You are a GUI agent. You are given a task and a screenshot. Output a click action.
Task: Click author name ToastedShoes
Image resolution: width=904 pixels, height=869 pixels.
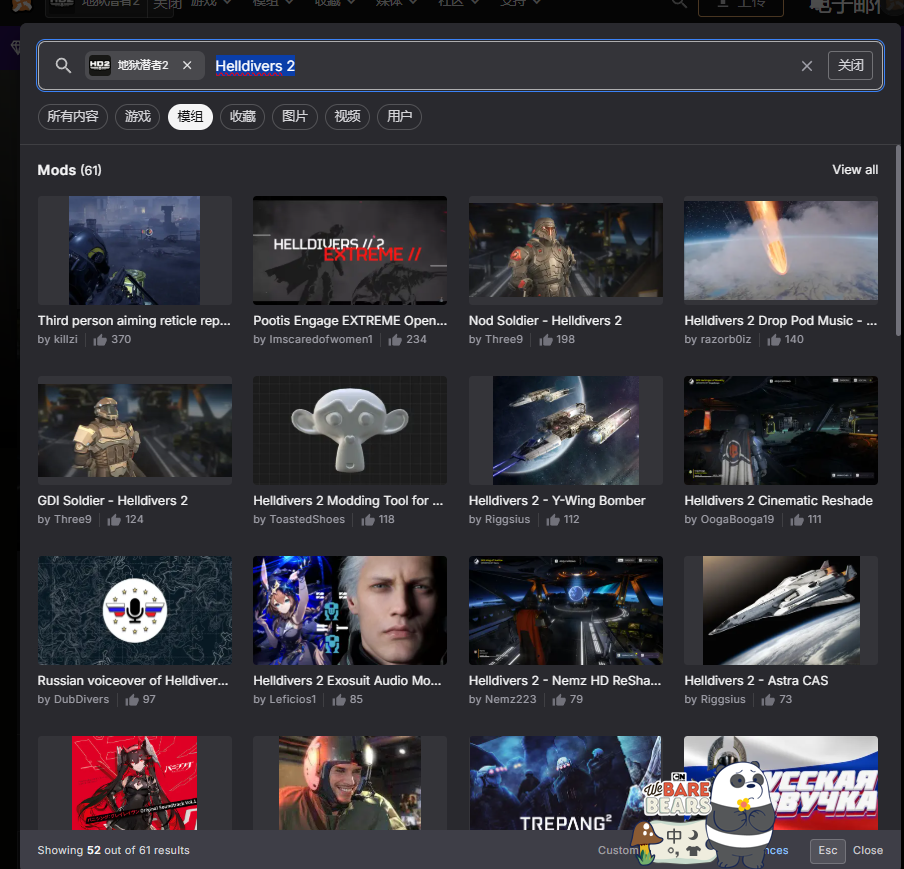pos(307,520)
